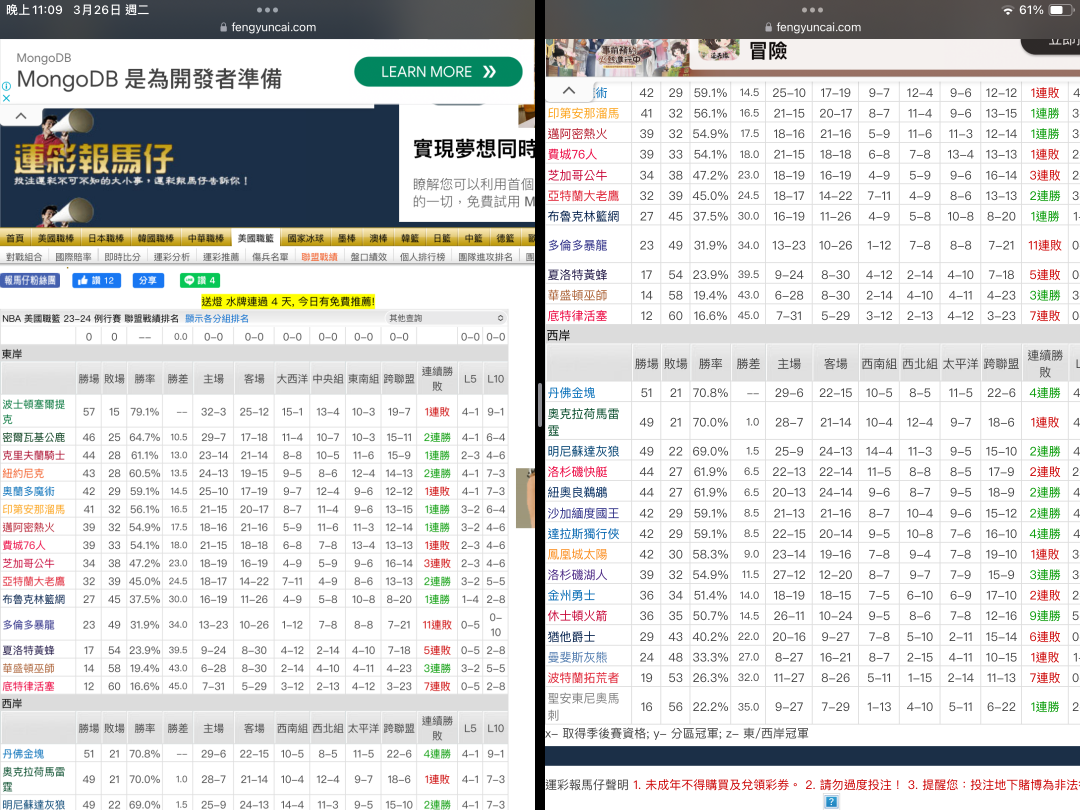Screen dimensions: 1080x810
Task: Click the Facebook 讚 12 like button
Action: (x=96, y=280)
